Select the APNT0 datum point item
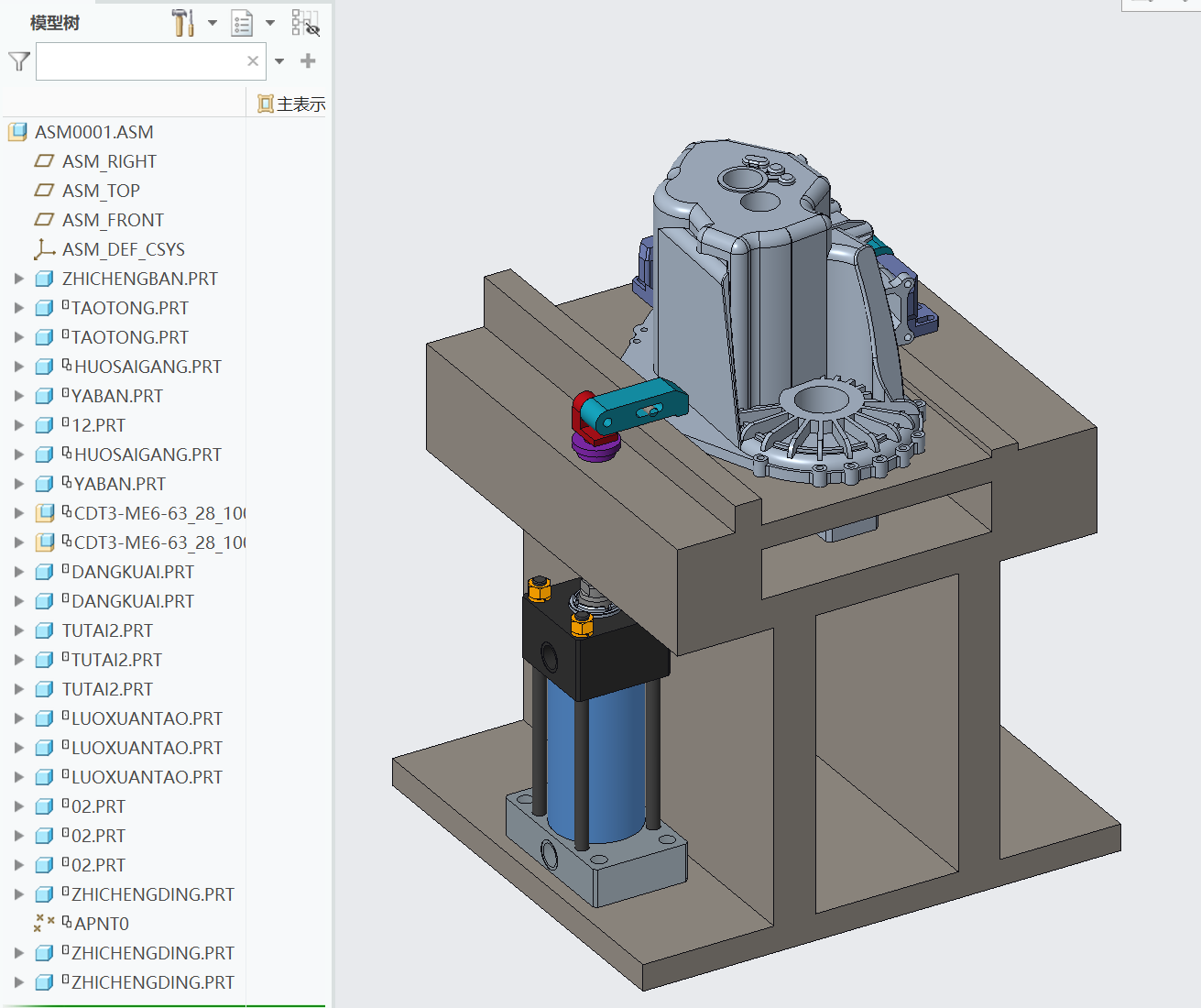Image resolution: width=1201 pixels, height=1008 pixels. [101, 924]
